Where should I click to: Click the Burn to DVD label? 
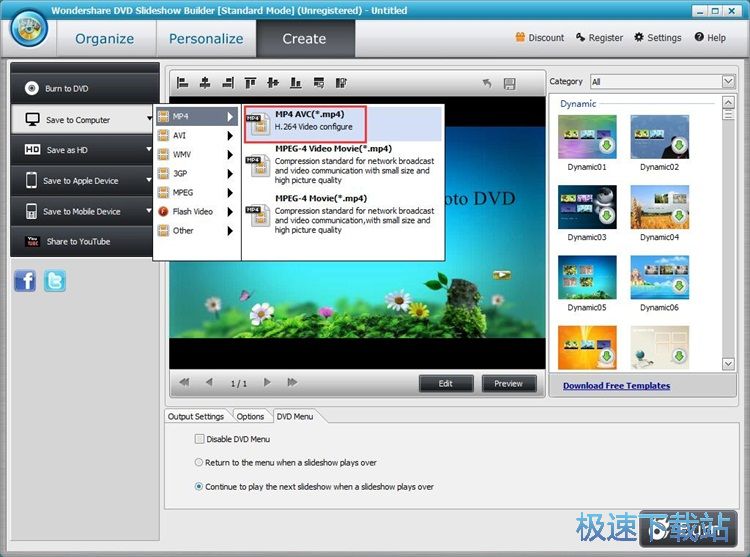click(66, 88)
